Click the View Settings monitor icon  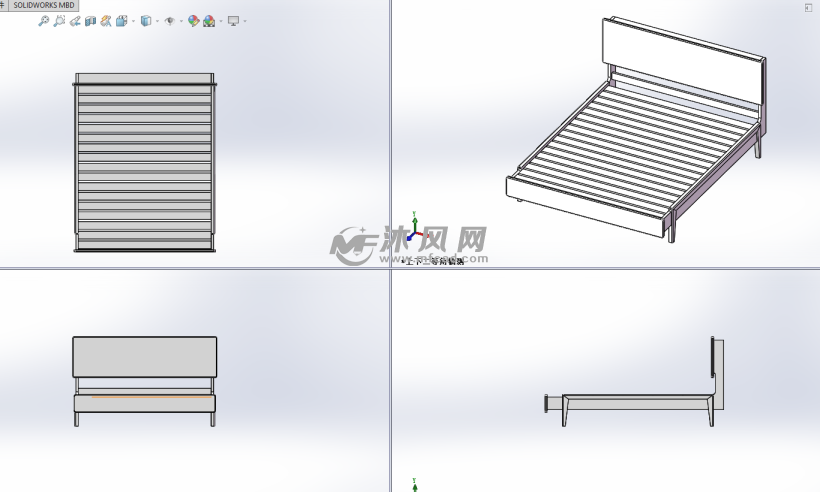[233, 20]
